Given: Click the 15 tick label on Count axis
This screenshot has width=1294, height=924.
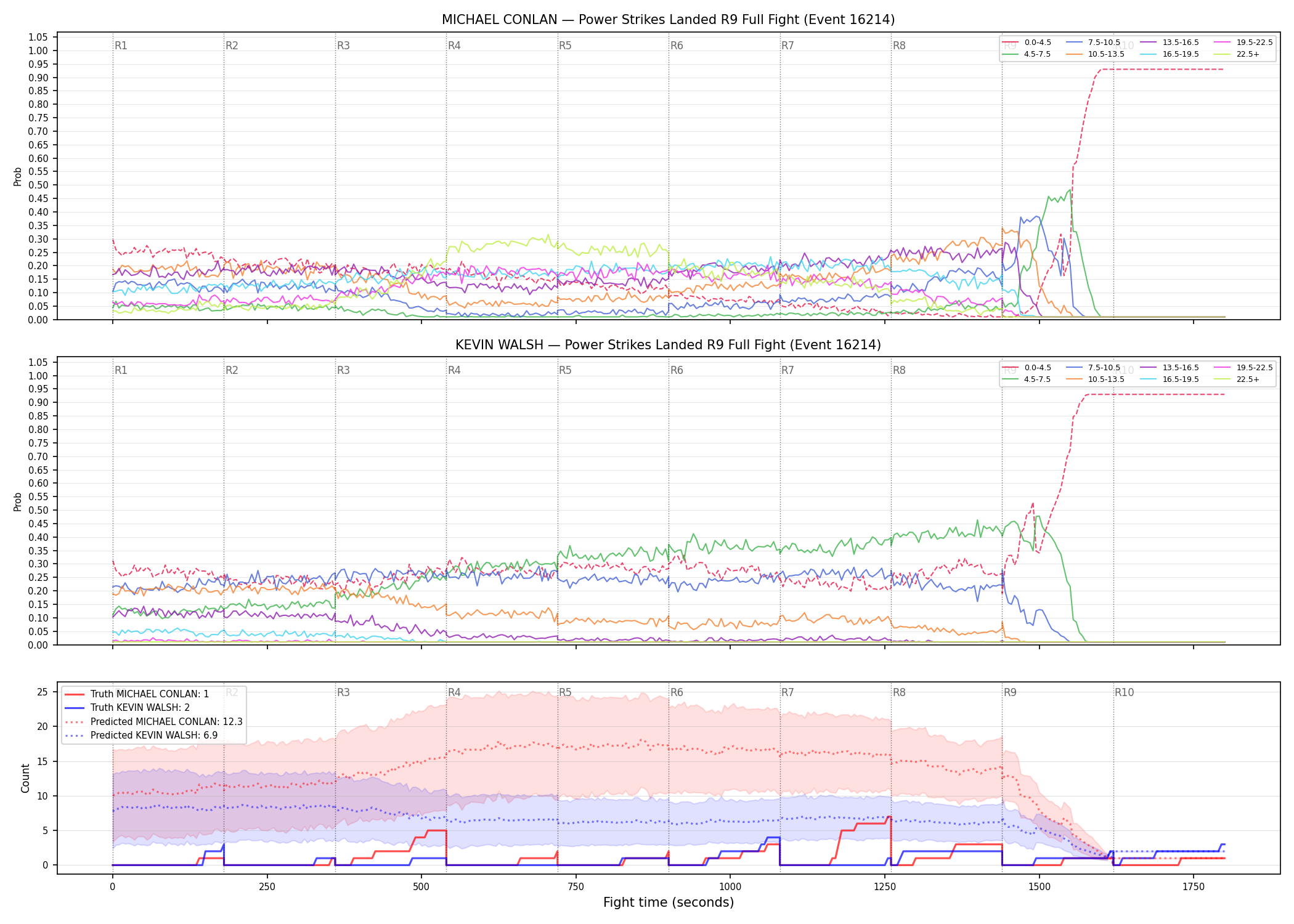Looking at the screenshot, I should coord(43,761).
